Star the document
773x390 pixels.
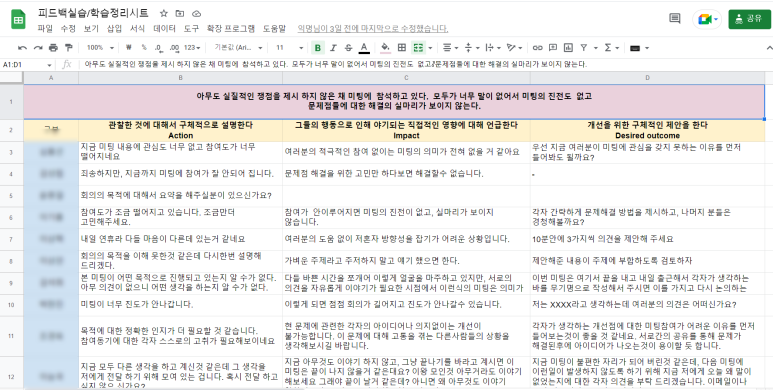point(164,13)
